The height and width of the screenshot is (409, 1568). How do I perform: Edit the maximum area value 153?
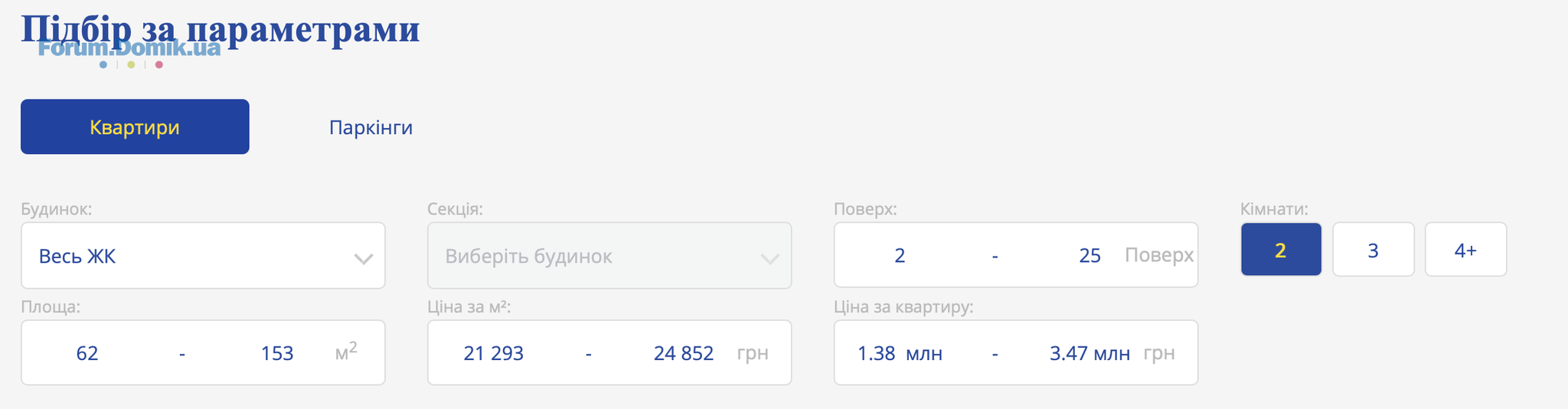tap(276, 353)
